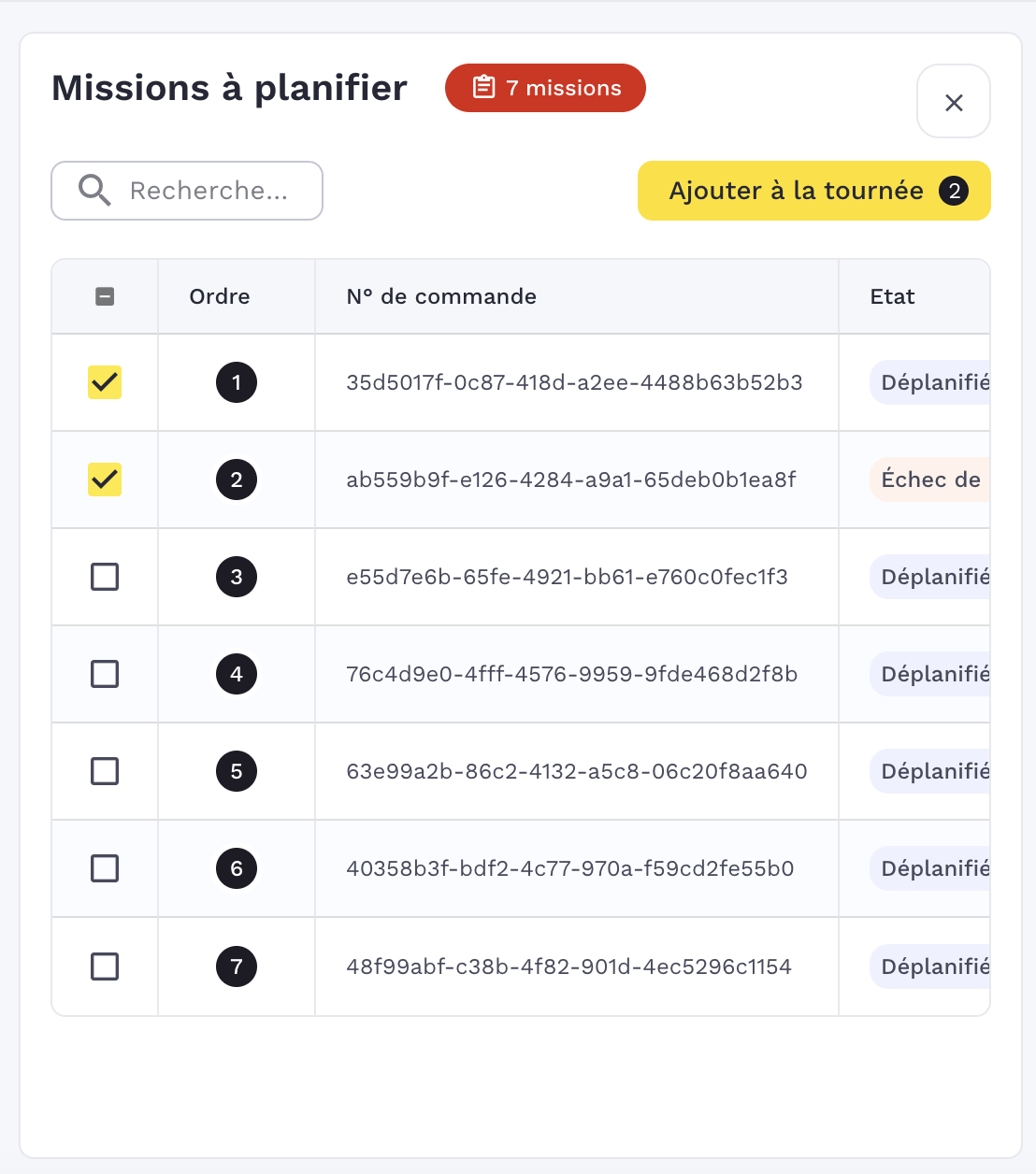Screen dimensions: 1036x1174
Task: Close the Missions à planifier panel
Action: tap(954, 102)
